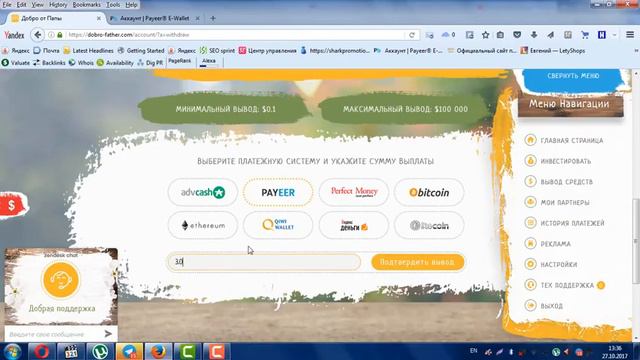The height and width of the screenshot is (360, 640).
Task: Confirm withdrawal with Подтвердить вывод button
Action: (x=418, y=262)
